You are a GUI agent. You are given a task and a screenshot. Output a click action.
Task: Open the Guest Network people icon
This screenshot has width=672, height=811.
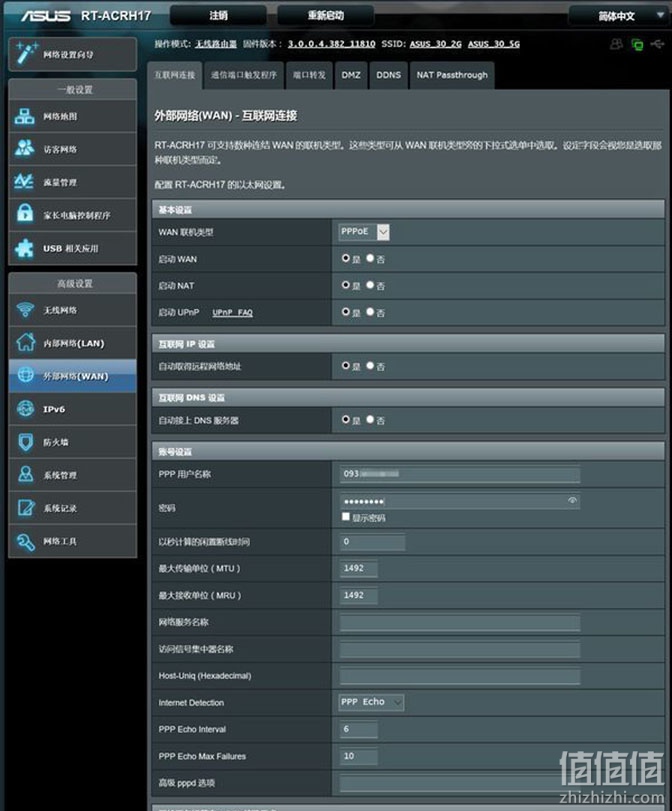(24, 148)
